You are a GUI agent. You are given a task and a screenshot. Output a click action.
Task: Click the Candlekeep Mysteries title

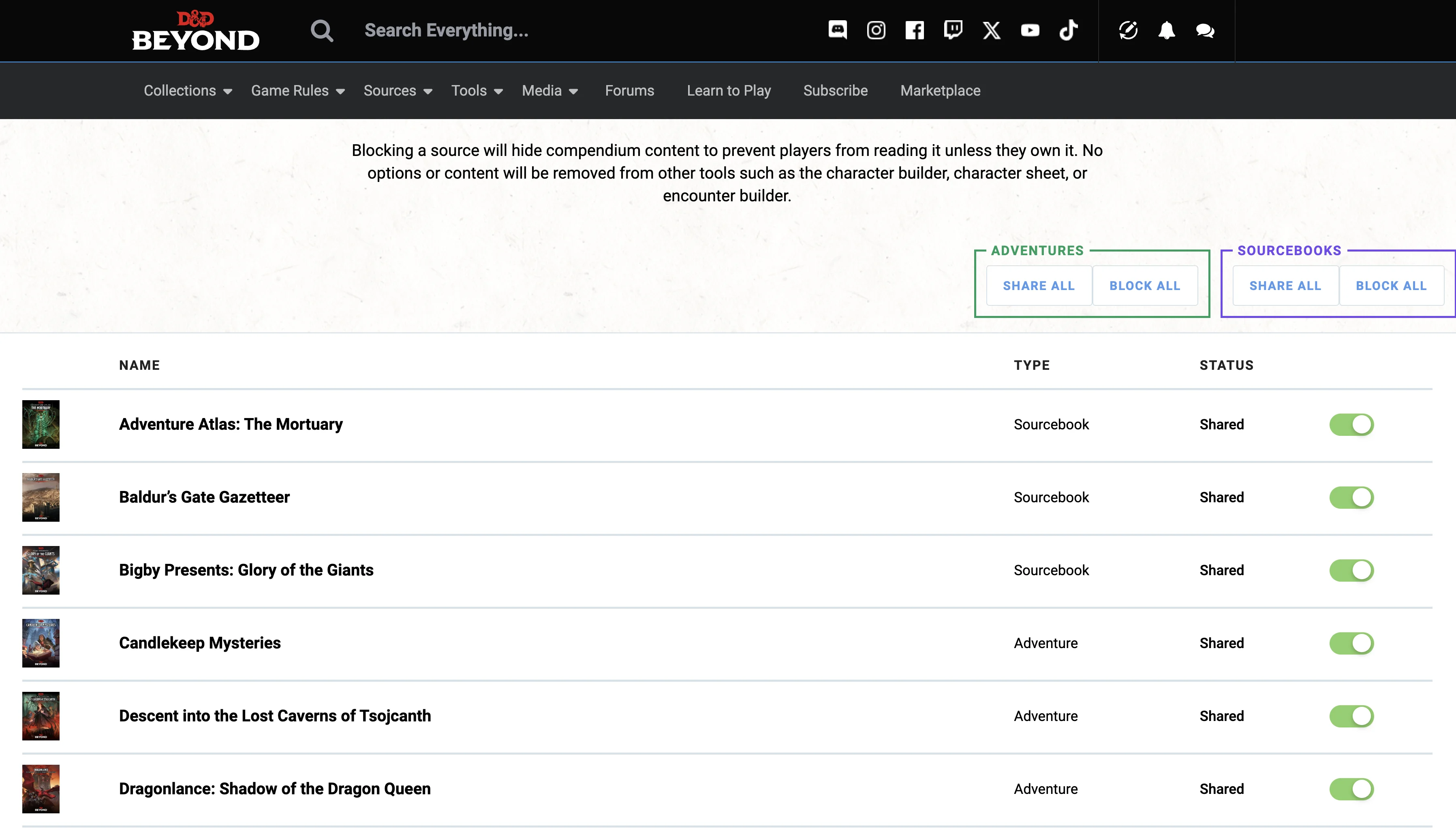tap(199, 643)
